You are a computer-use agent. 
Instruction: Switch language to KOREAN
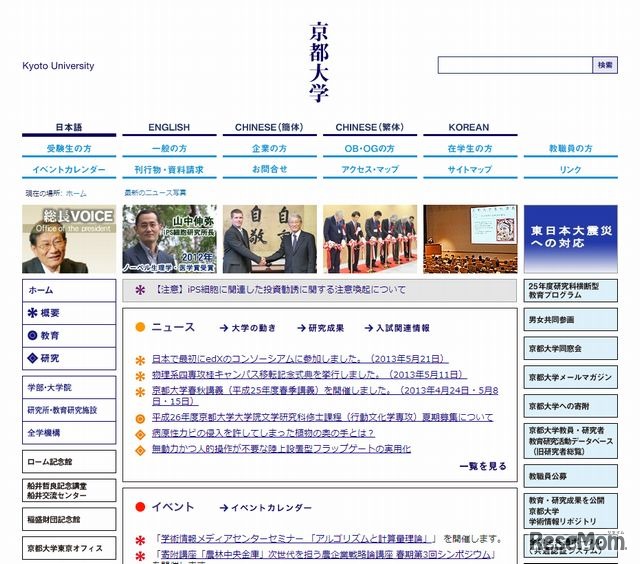click(469, 127)
